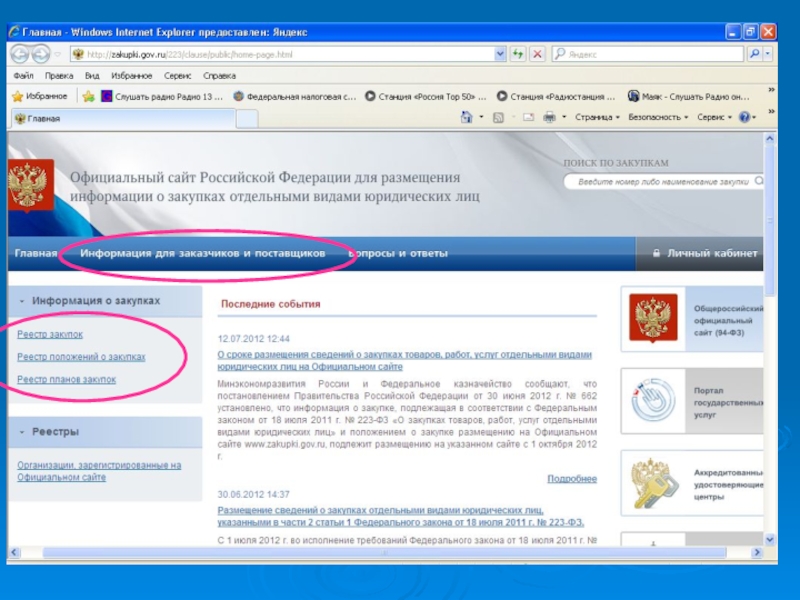Open the Вопросы и ответы section
The height and width of the screenshot is (600, 800).
click(x=398, y=253)
